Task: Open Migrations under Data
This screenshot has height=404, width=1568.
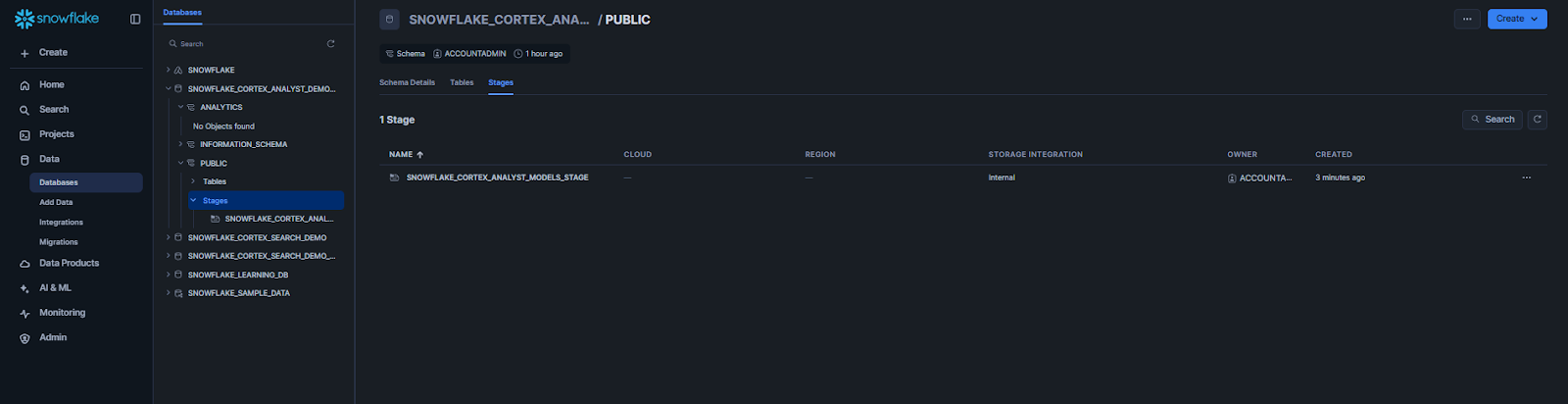Action: 59,242
